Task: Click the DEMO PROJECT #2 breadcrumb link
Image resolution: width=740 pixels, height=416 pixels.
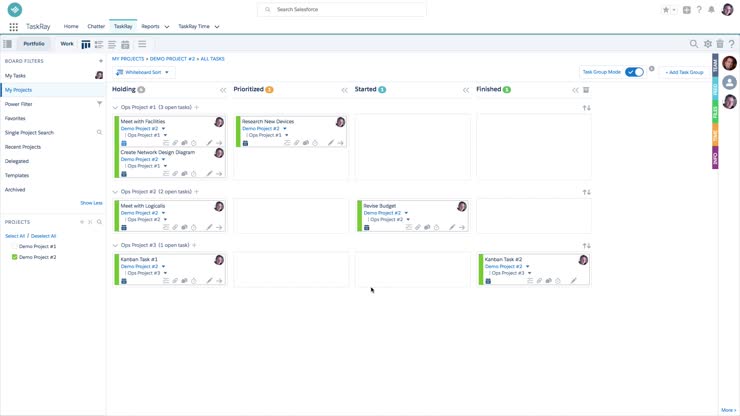Action: (172, 59)
